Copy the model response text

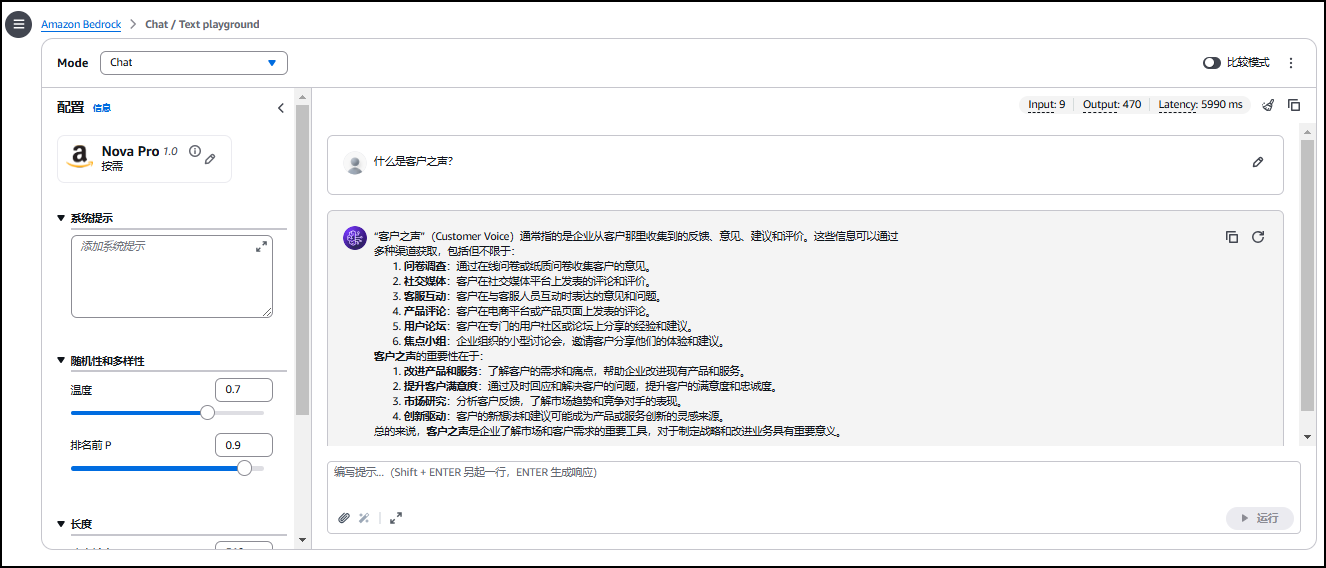[1232, 237]
